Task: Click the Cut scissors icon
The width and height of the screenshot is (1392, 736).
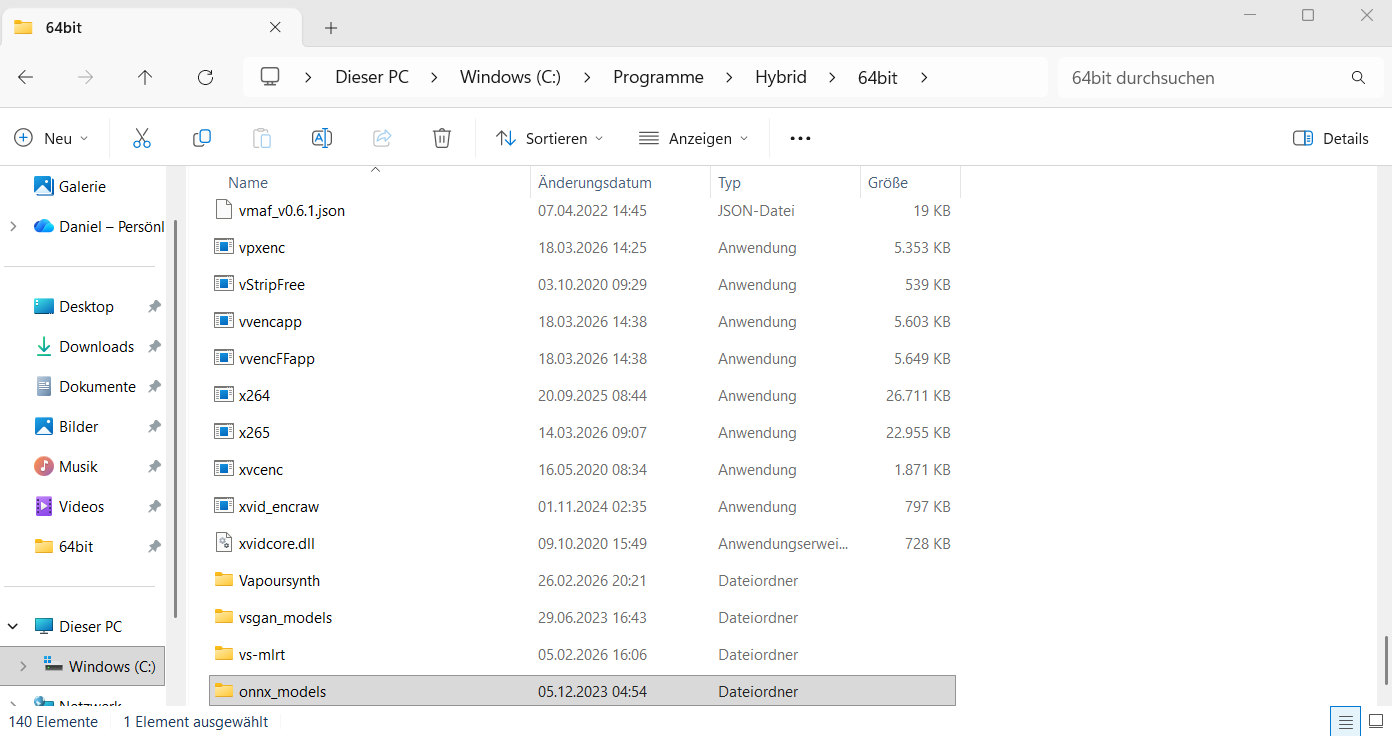Action: coord(142,138)
